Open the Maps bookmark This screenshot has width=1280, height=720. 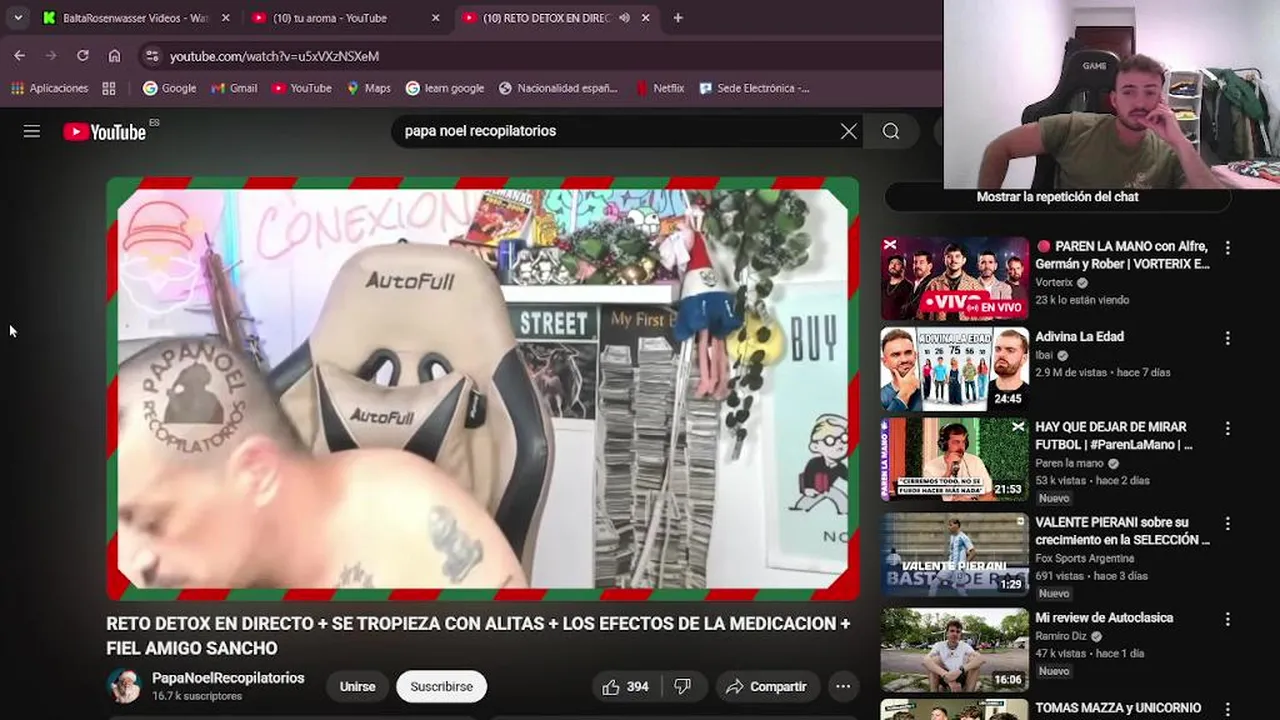coord(368,88)
